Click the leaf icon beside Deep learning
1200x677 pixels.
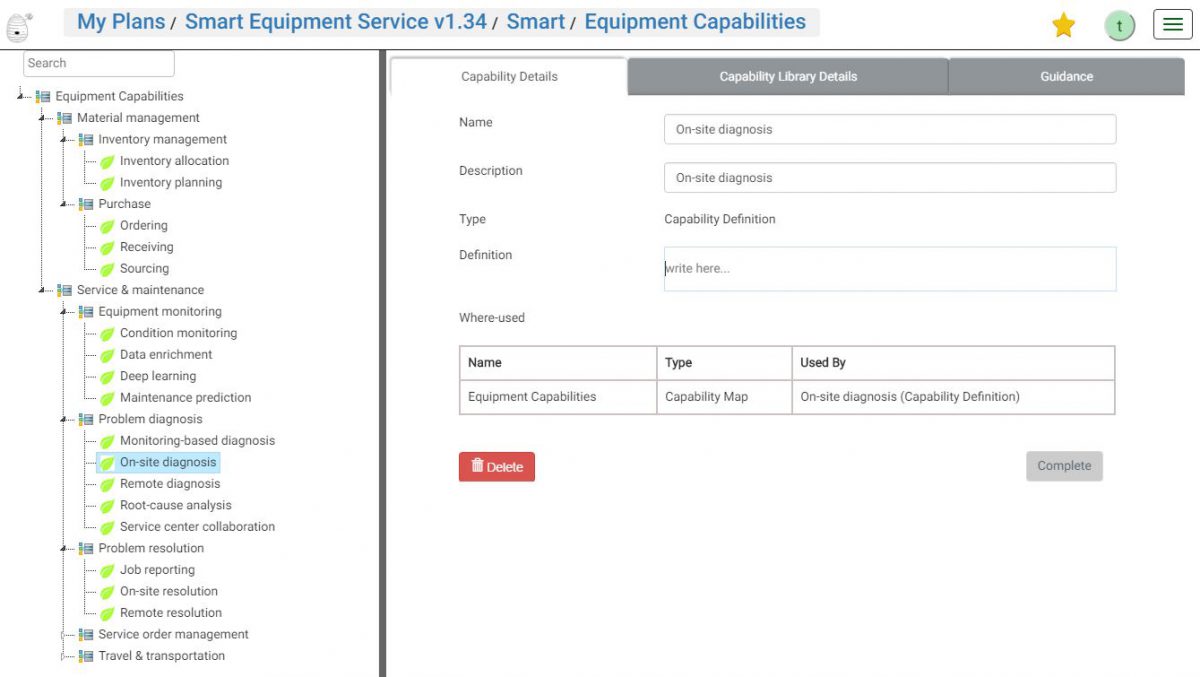tap(107, 375)
